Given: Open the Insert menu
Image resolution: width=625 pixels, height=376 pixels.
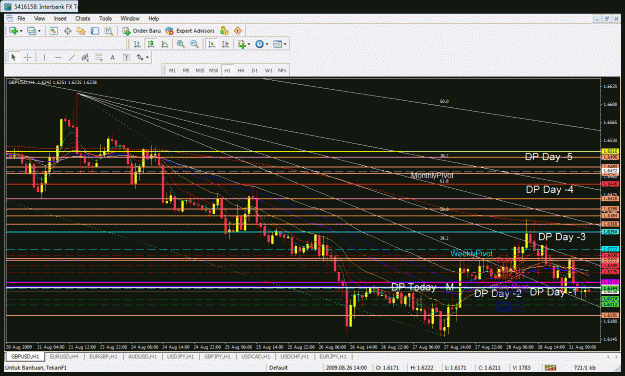Looking at the screenshot, I should click(x=60, y=18).
